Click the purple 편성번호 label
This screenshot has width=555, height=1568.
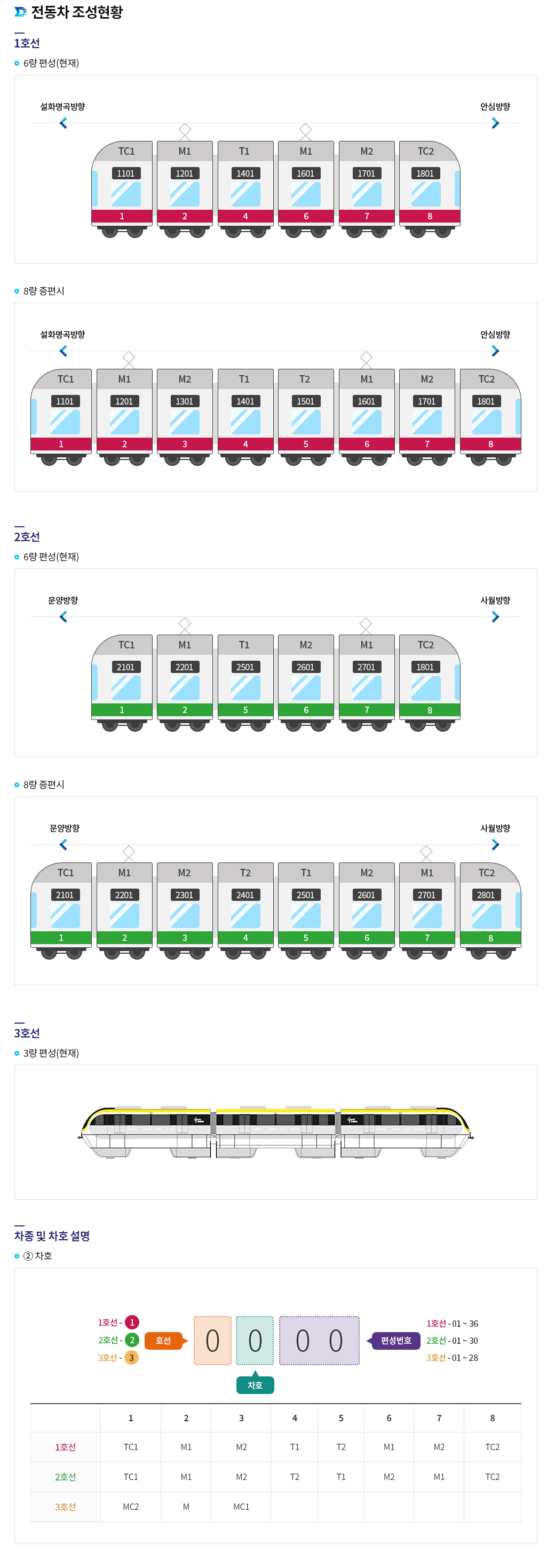(395, 1340)
